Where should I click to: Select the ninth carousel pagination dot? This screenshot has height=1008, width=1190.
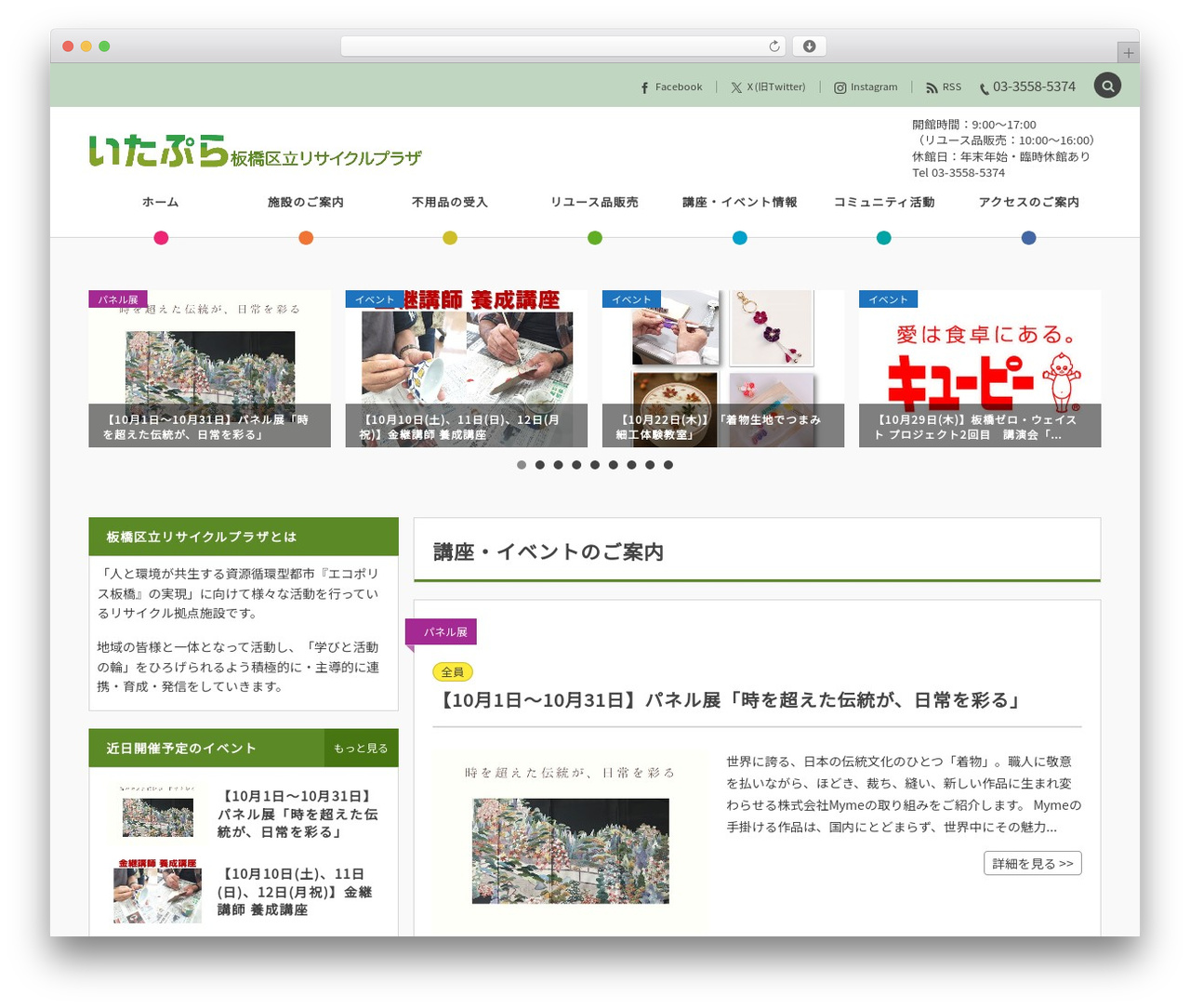pyautogui.click(x=668, y=465)
